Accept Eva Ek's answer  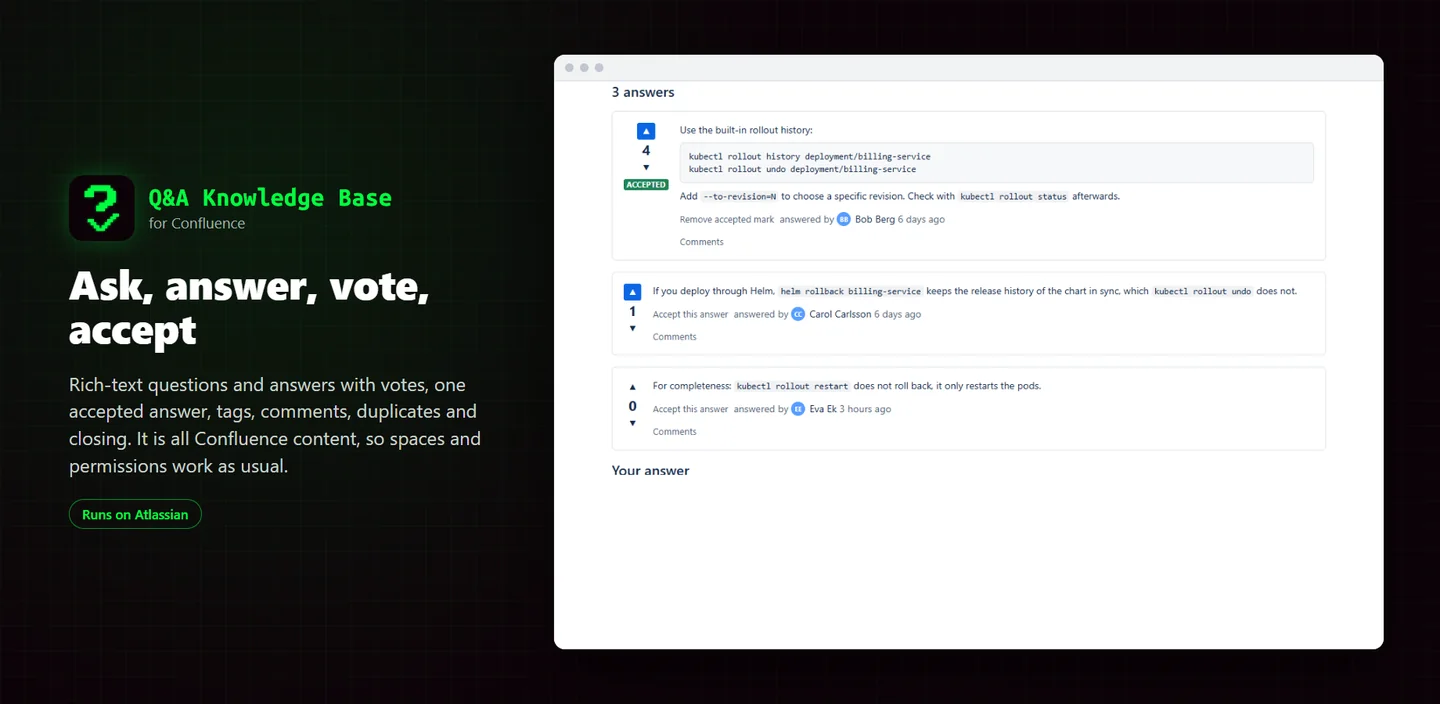tap(691, 409)
